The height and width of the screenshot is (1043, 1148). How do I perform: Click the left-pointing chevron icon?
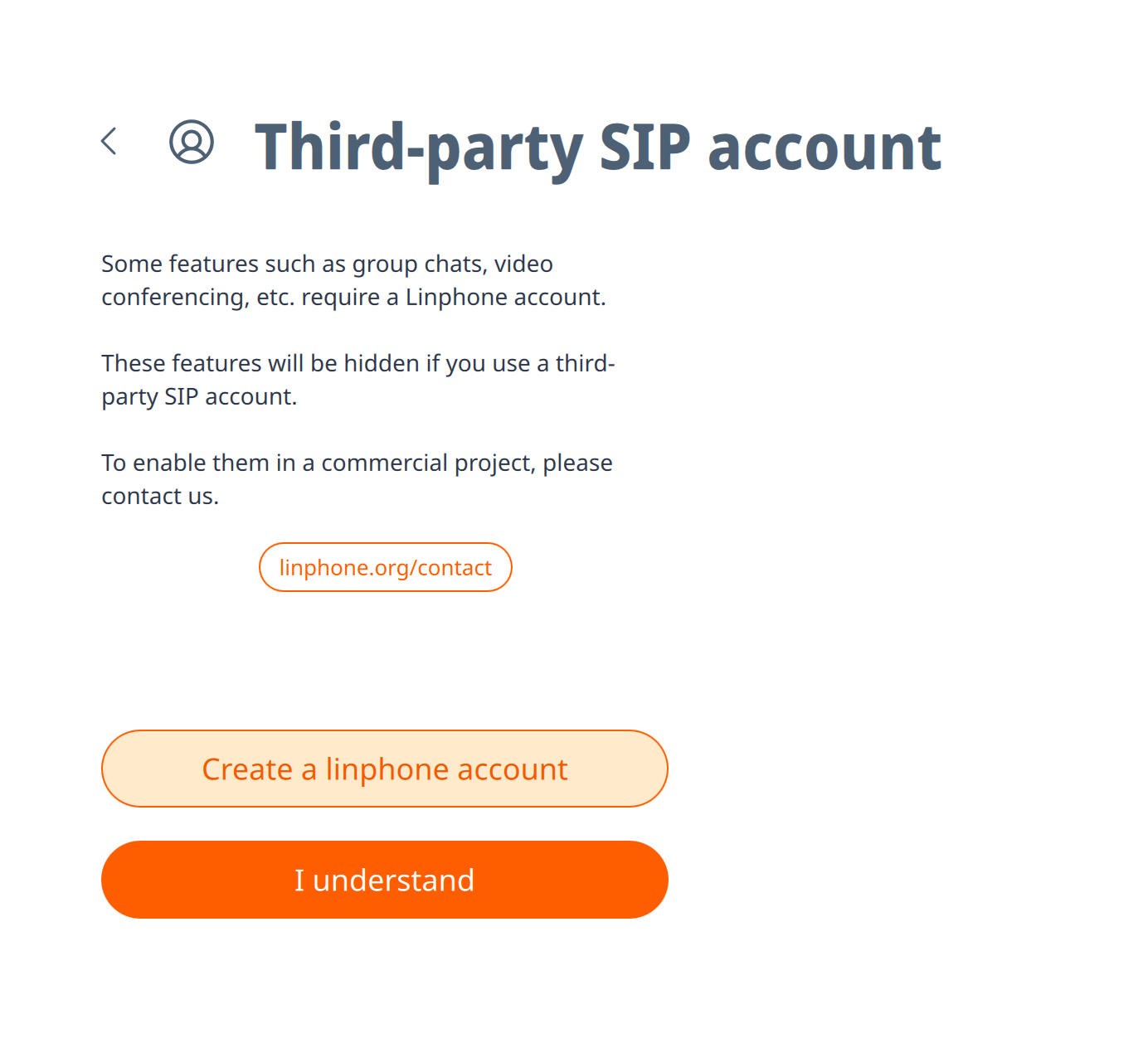(x=109, y=141)
